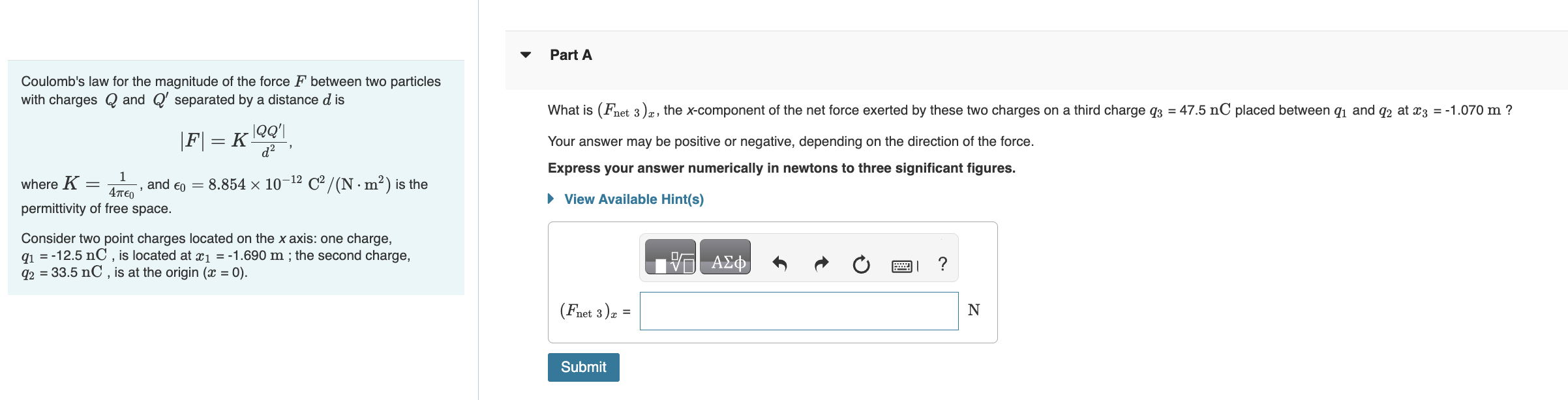The image size is (1568, 400).
Task: Click the undo arrow icon
Action: (x=779, y=264)
